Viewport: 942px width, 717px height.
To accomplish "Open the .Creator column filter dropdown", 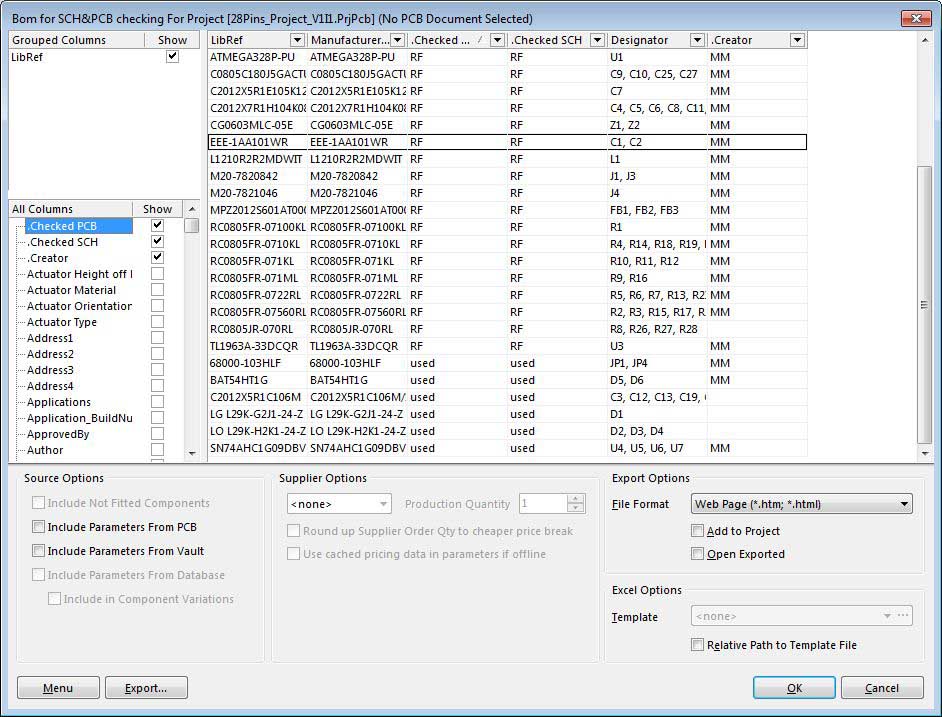I will click(797, 40).
